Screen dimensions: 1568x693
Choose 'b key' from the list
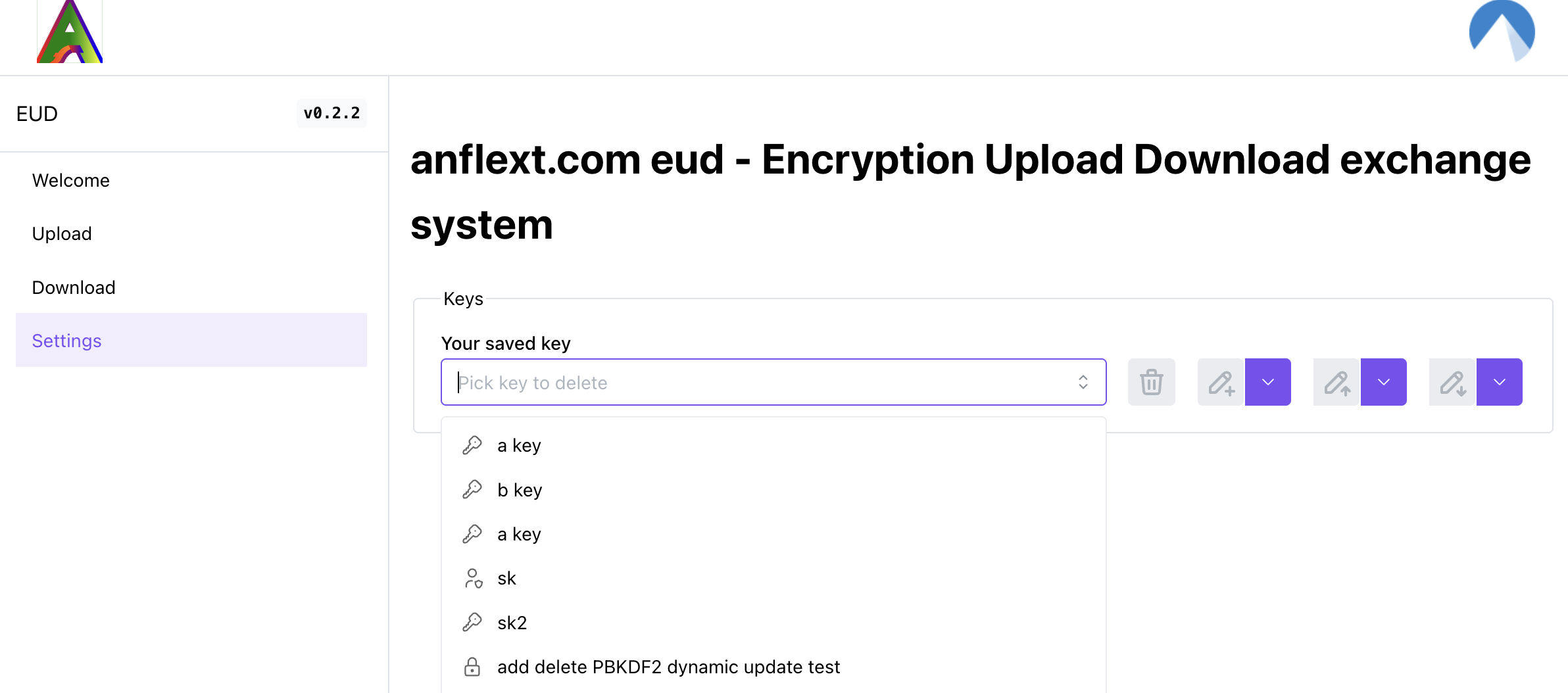(x=520, y=490)
